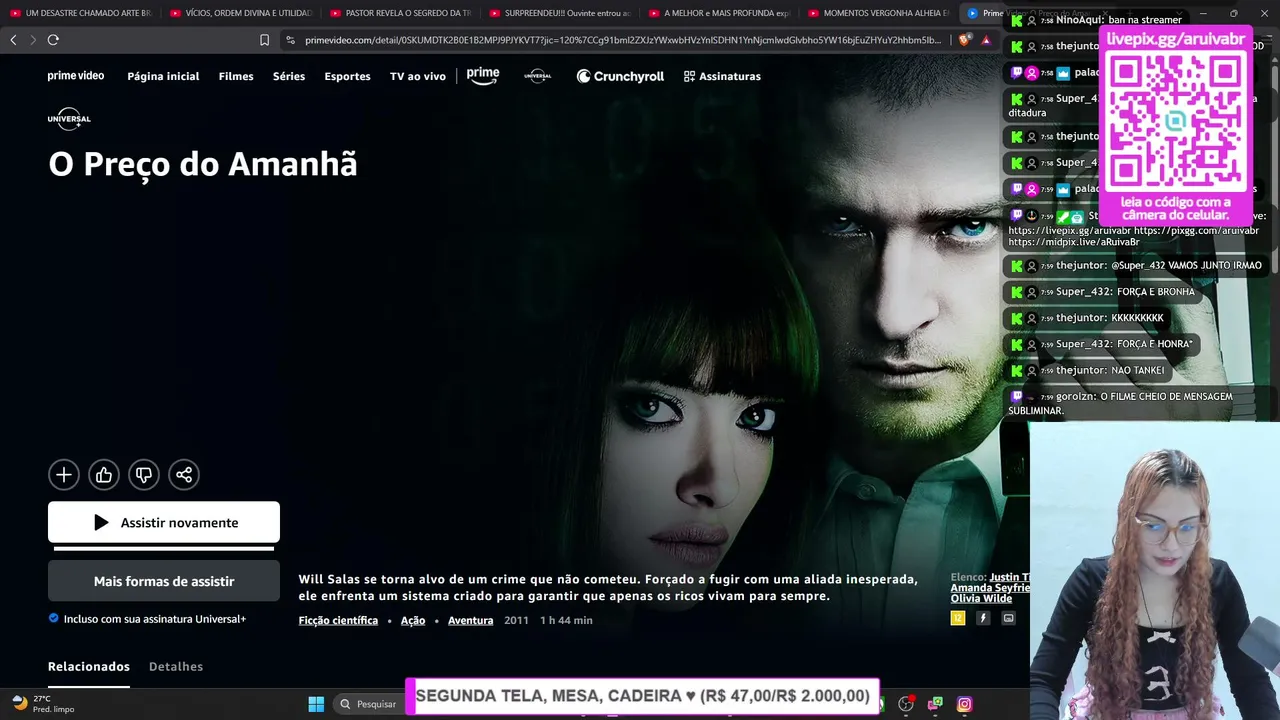This screenshot has height=720, width=1280.
Task: Open the Página inicial menu item
Action: click(163, 76)
